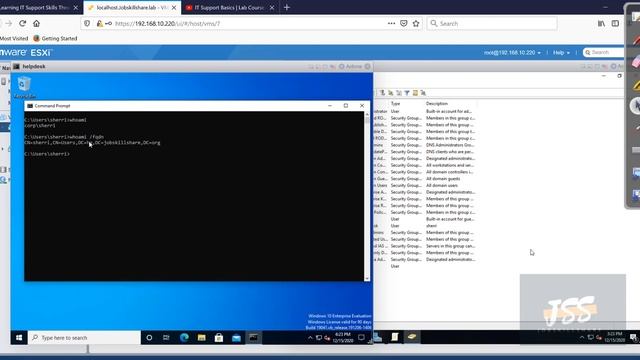The image size is (640, 360).
Task: Open the page actions three-dot menu
Action: click(x=391, y=24)
